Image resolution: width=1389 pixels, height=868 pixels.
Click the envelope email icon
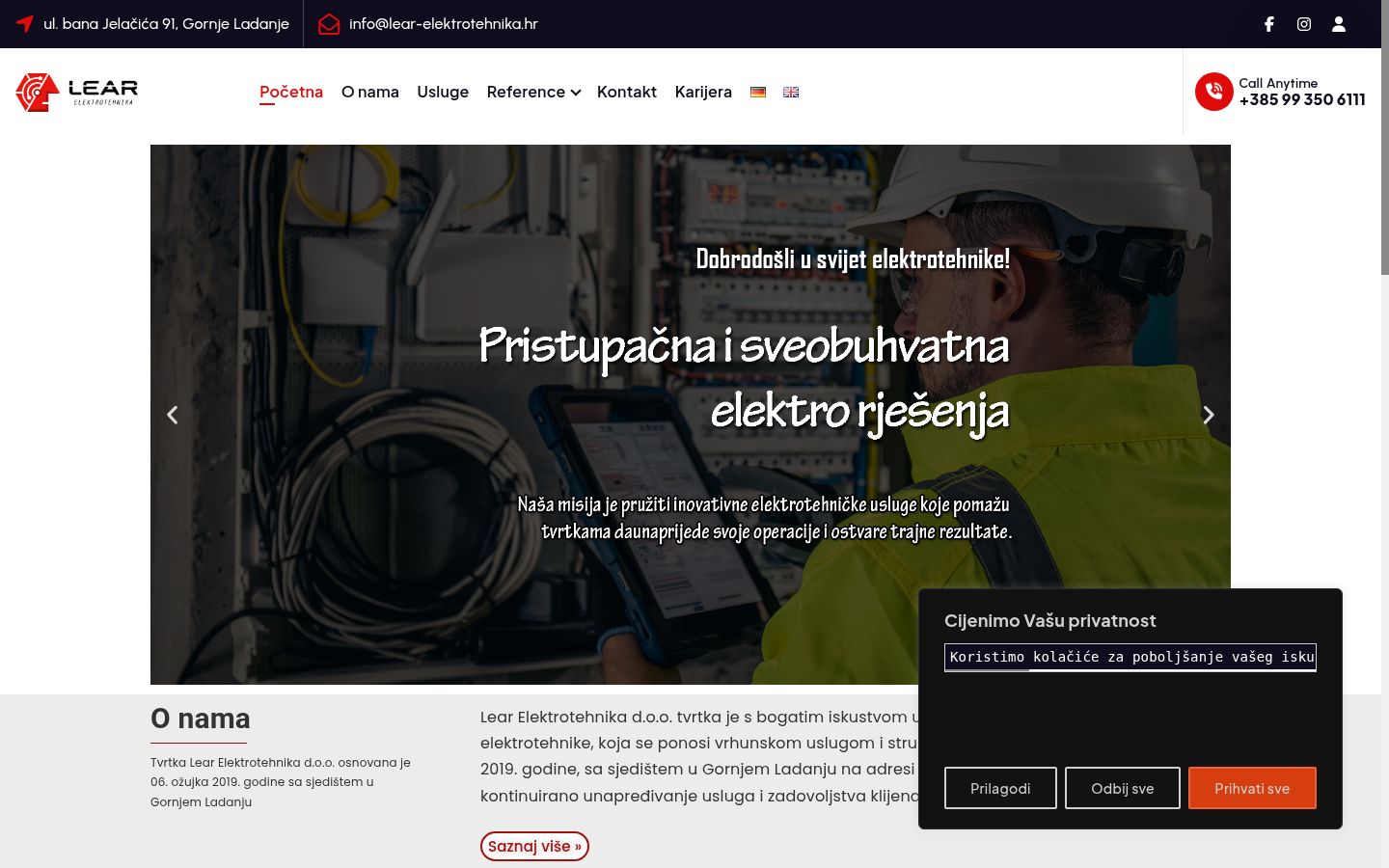pyautogui.click(x=329, y=24)
